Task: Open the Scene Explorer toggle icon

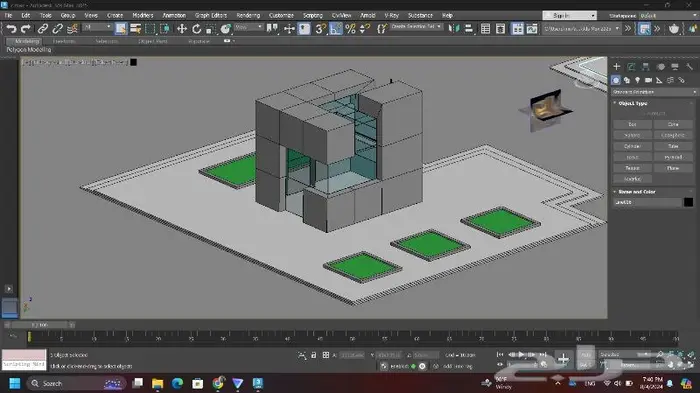Action: click(485, 29)
